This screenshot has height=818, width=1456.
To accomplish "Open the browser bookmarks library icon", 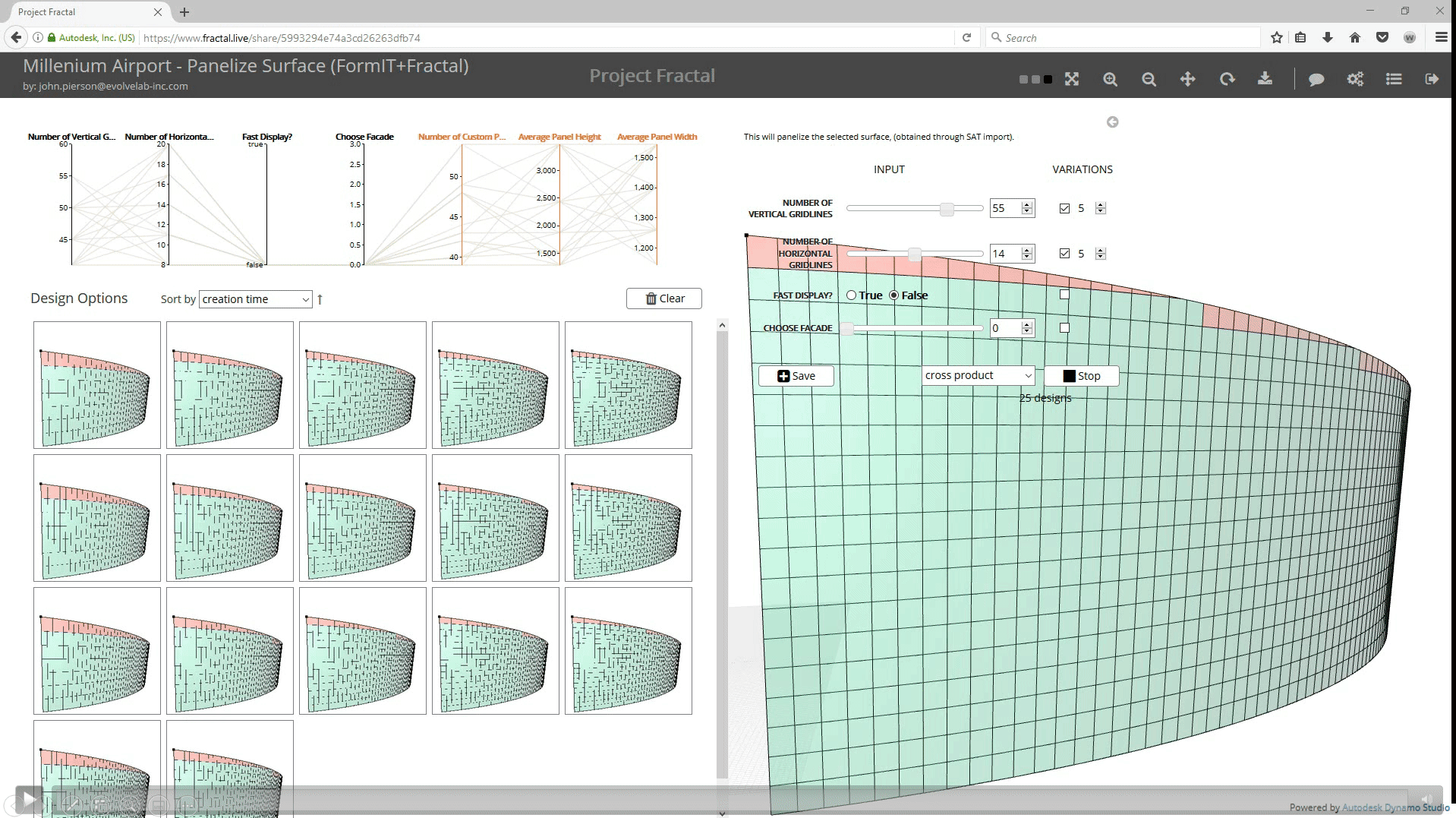I will (1300, 37).
